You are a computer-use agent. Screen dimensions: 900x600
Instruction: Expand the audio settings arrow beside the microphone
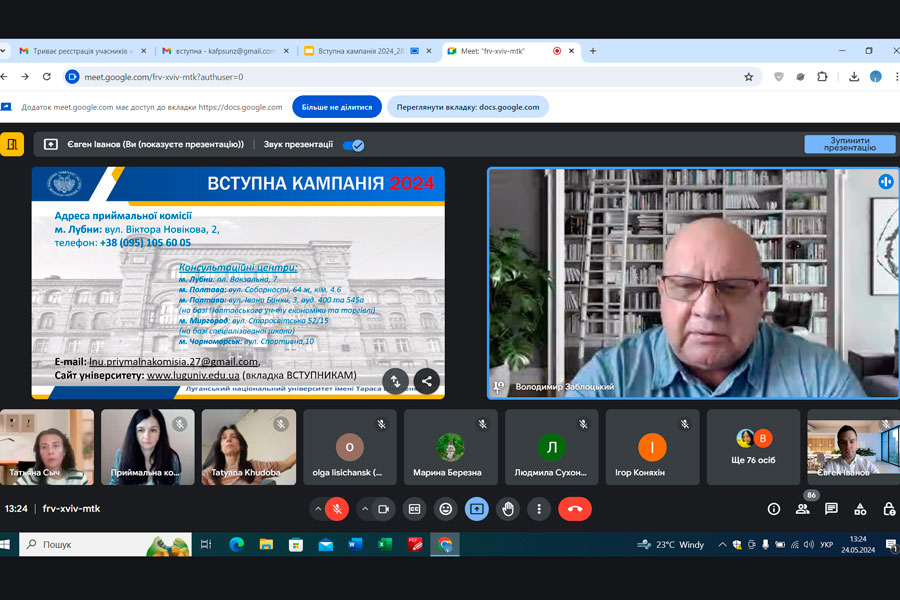tap(317, 509)
